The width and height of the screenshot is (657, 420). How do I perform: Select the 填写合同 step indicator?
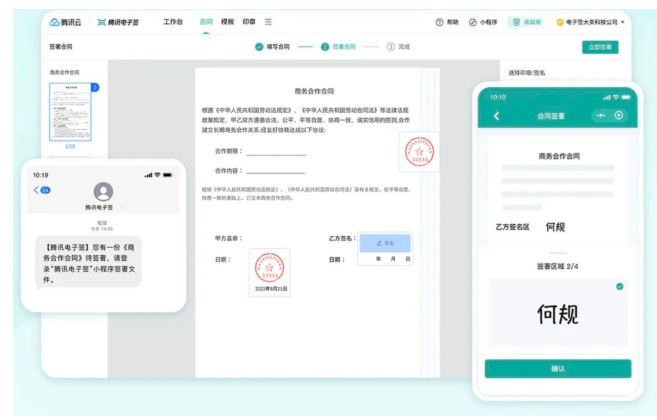point(272,47)
